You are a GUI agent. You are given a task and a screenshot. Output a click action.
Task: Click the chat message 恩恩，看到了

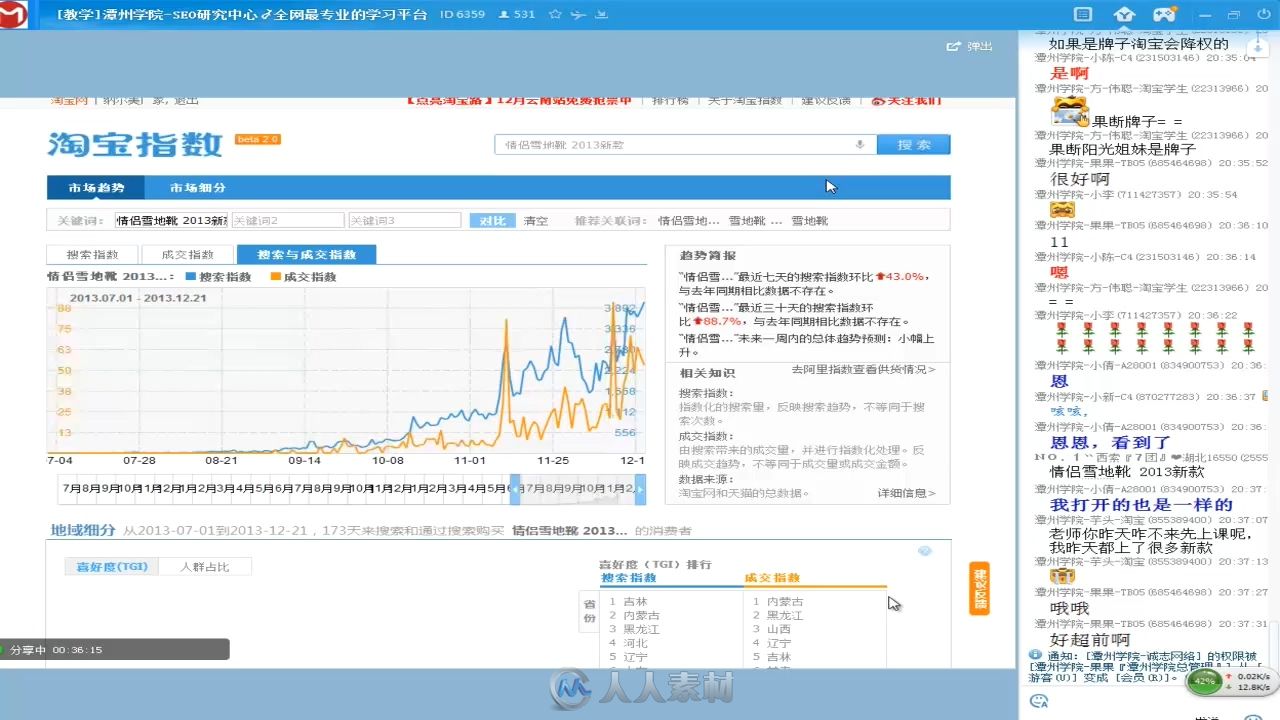(1110, 442)
